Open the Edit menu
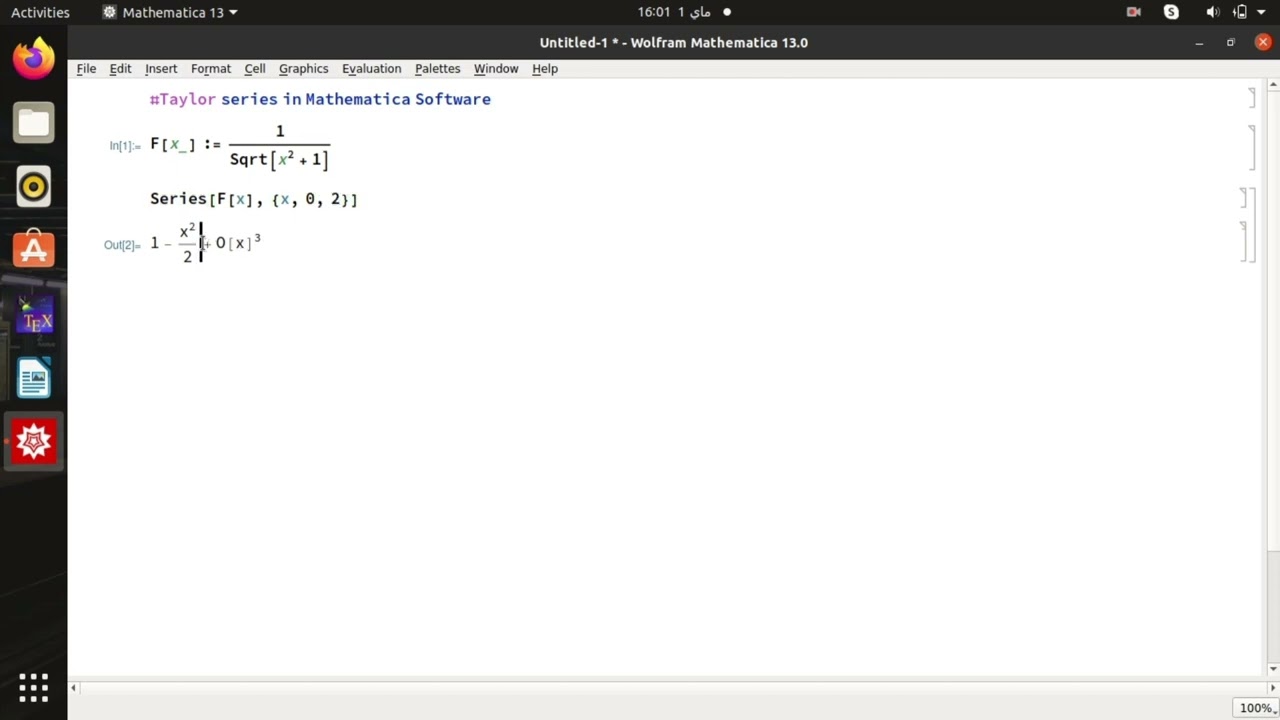The height and width of the screenshot is (720, 1280). coord(120,68)
